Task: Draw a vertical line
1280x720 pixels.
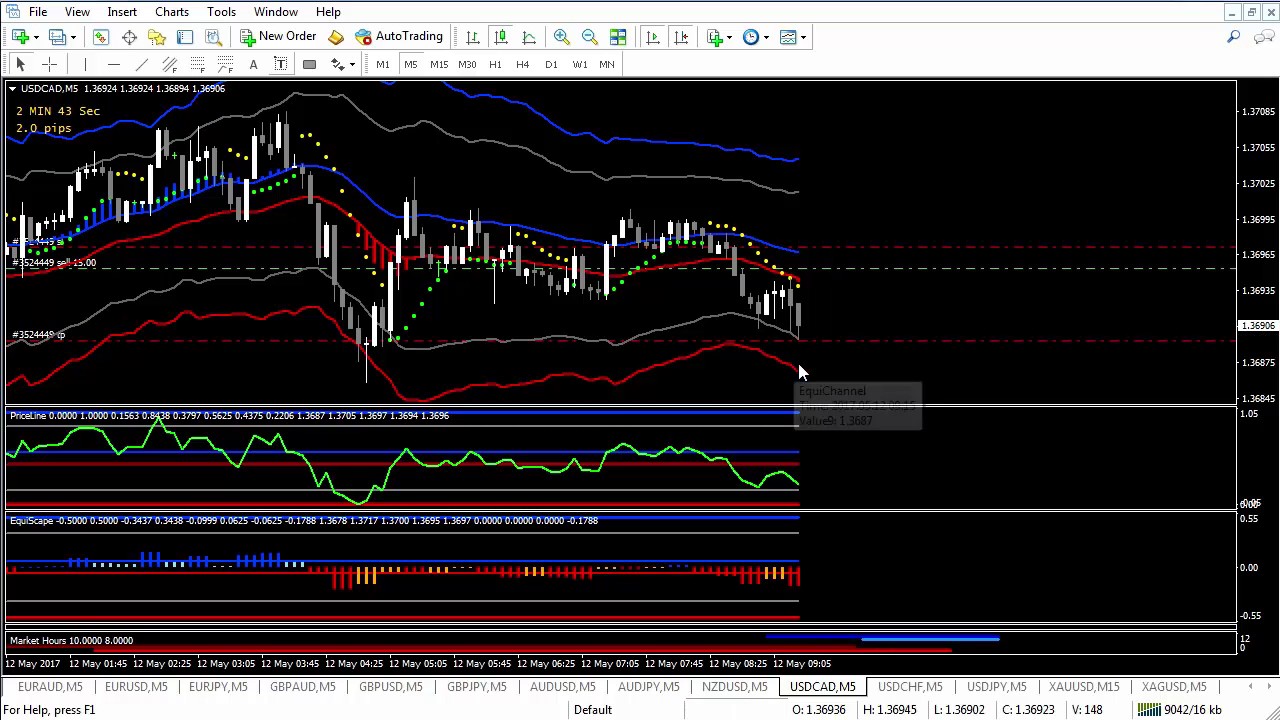Action: 86,64
